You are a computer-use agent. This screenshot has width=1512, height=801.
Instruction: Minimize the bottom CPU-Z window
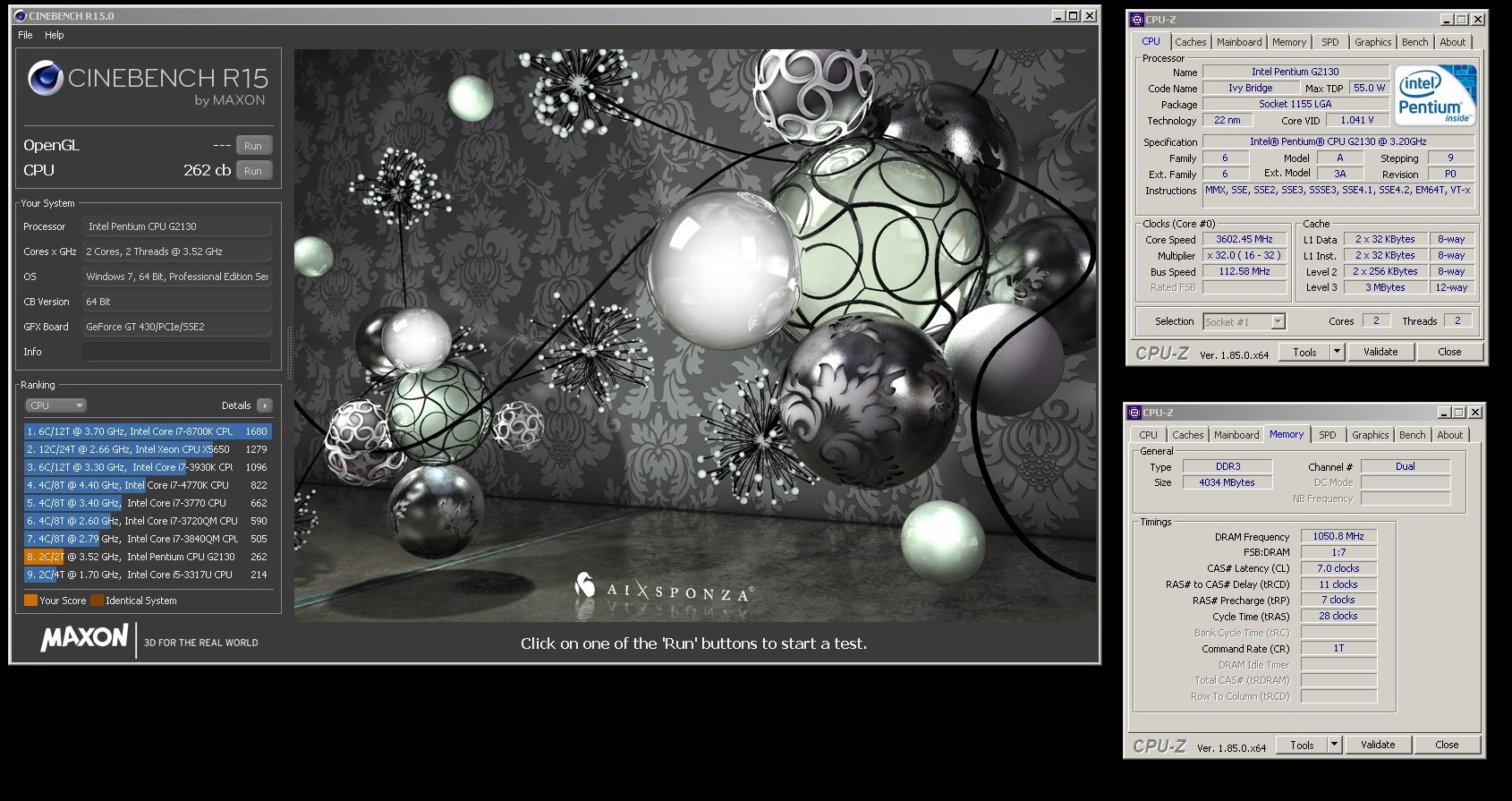coord(1443,413)
